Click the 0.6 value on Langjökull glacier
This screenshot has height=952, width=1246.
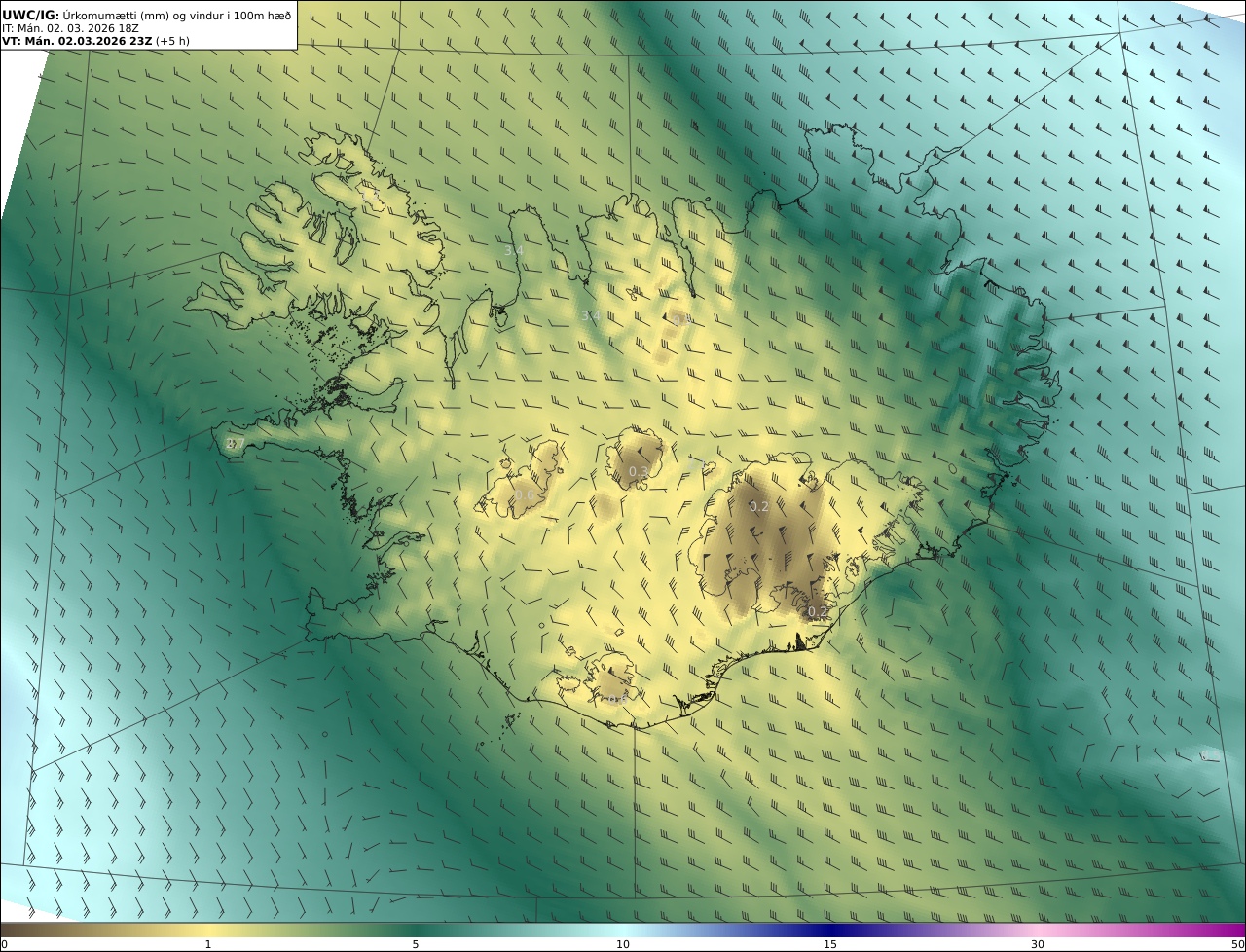point(525,495)
